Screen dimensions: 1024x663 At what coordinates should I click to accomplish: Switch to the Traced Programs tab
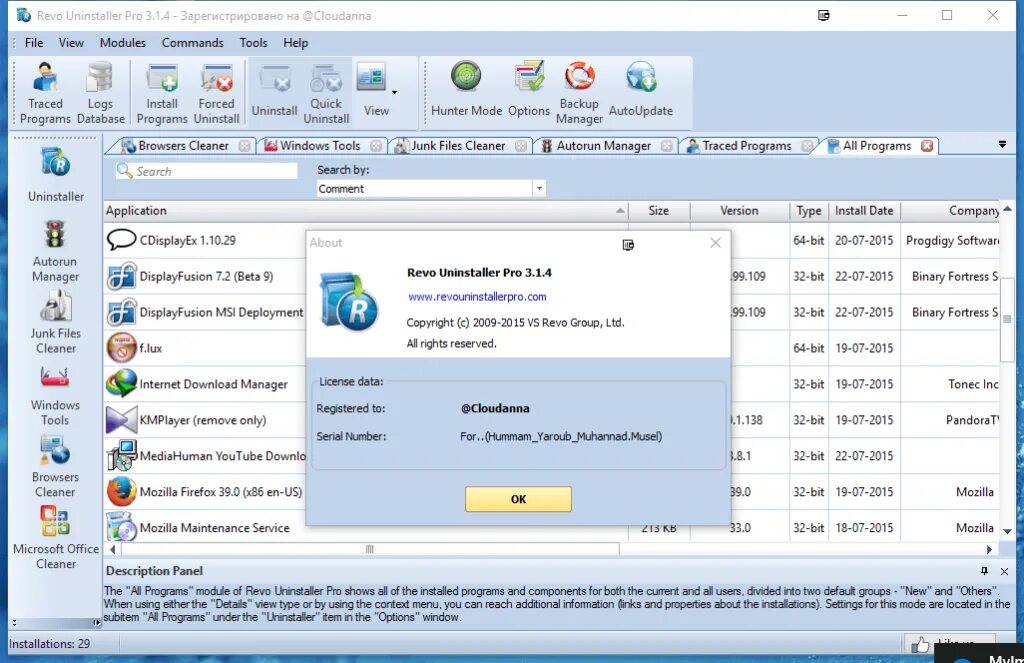(x=746, y=145)
